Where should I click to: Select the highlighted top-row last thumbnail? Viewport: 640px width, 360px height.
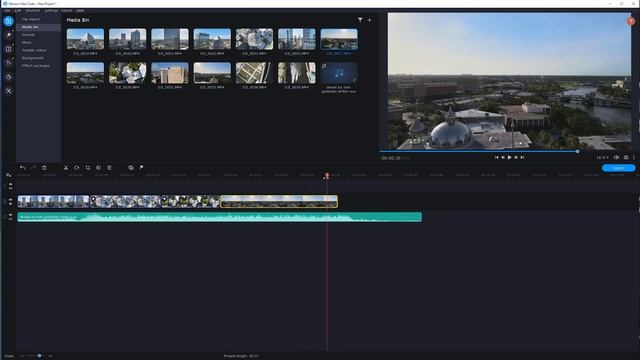339,39
